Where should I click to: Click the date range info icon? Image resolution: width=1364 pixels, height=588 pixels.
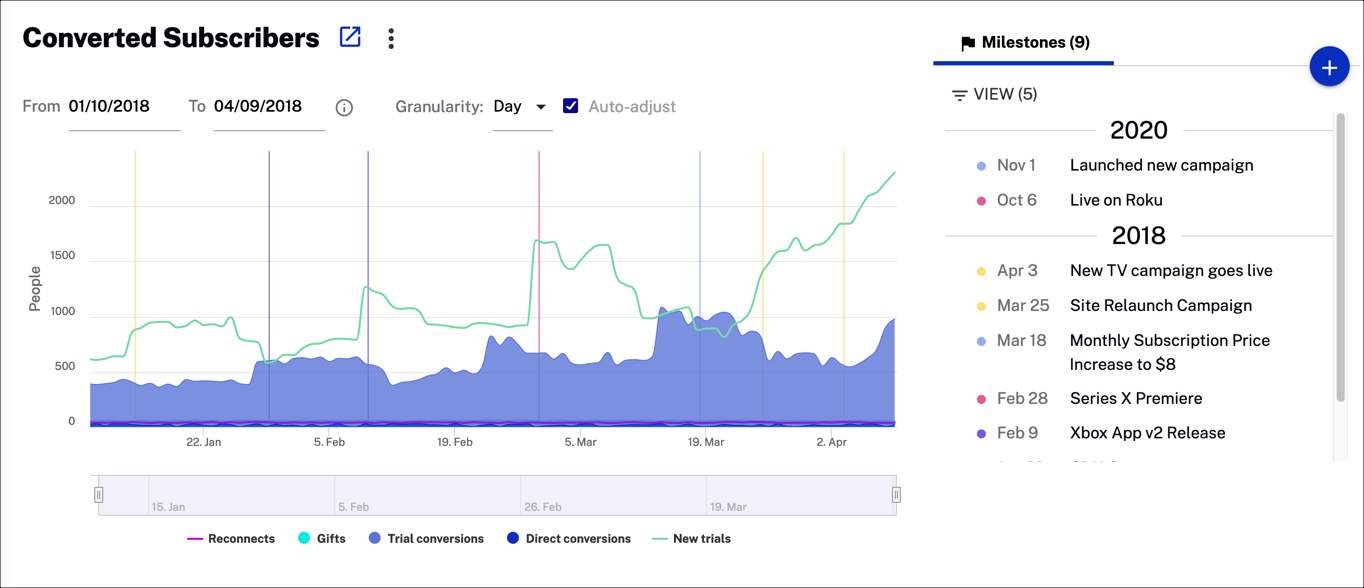(344, 107)
